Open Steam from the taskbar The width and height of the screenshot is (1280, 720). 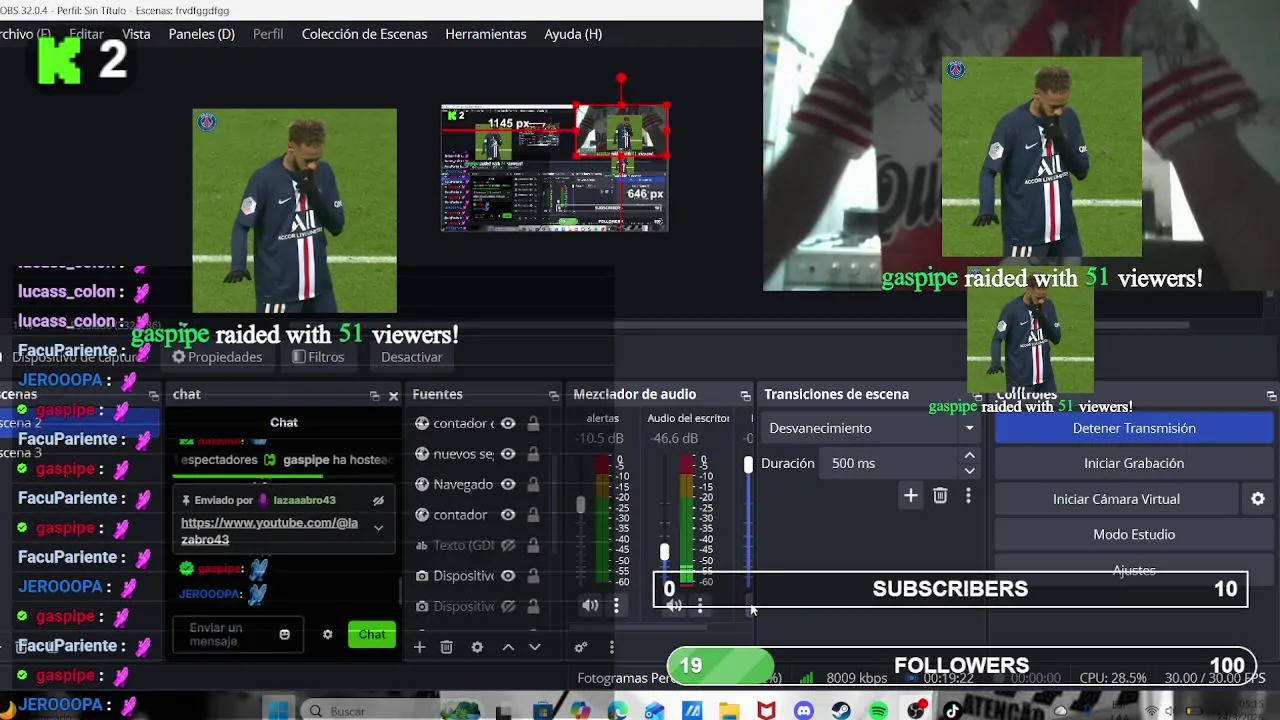pyautogui.click(x=841, y=711)
